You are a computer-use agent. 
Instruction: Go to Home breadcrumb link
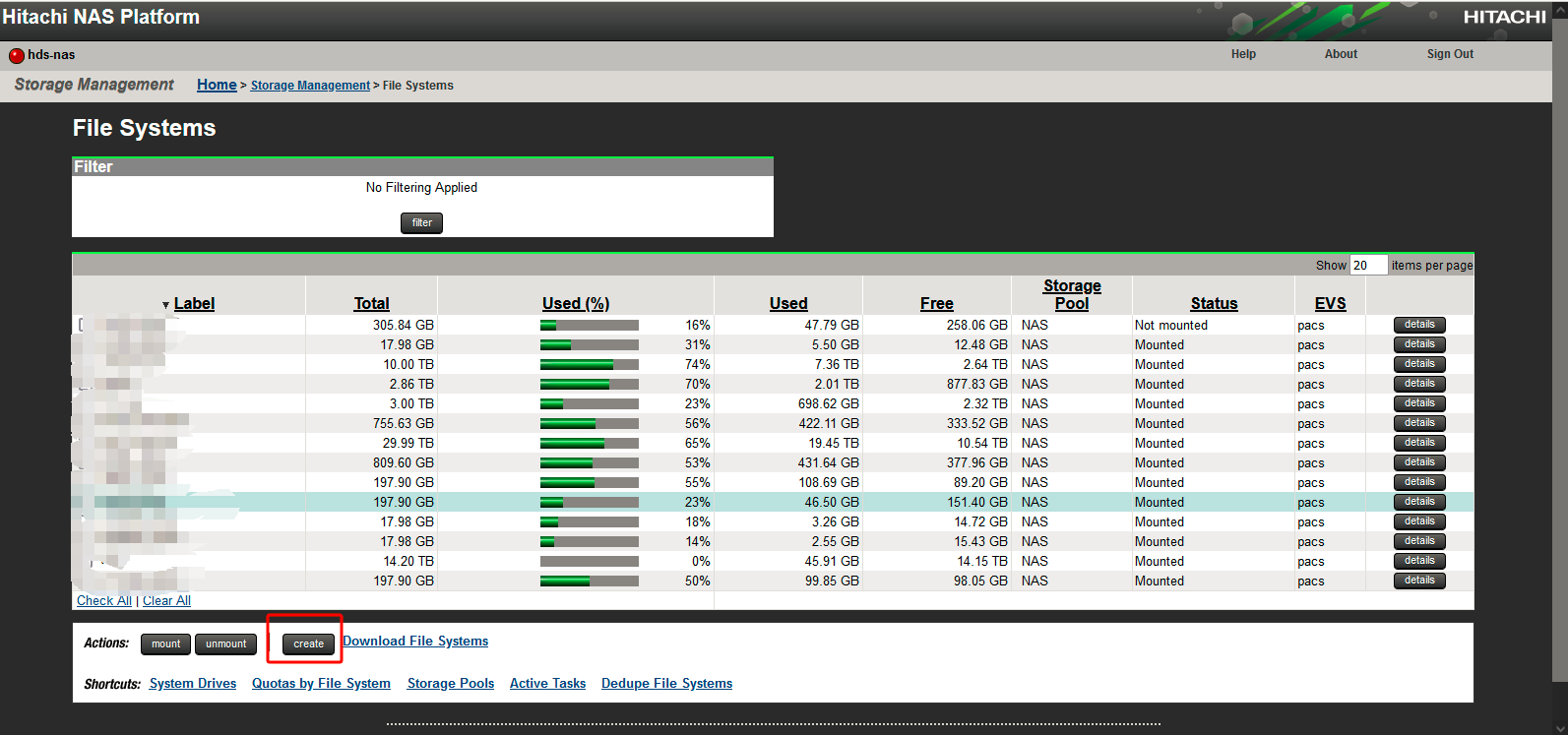[217, 85]
